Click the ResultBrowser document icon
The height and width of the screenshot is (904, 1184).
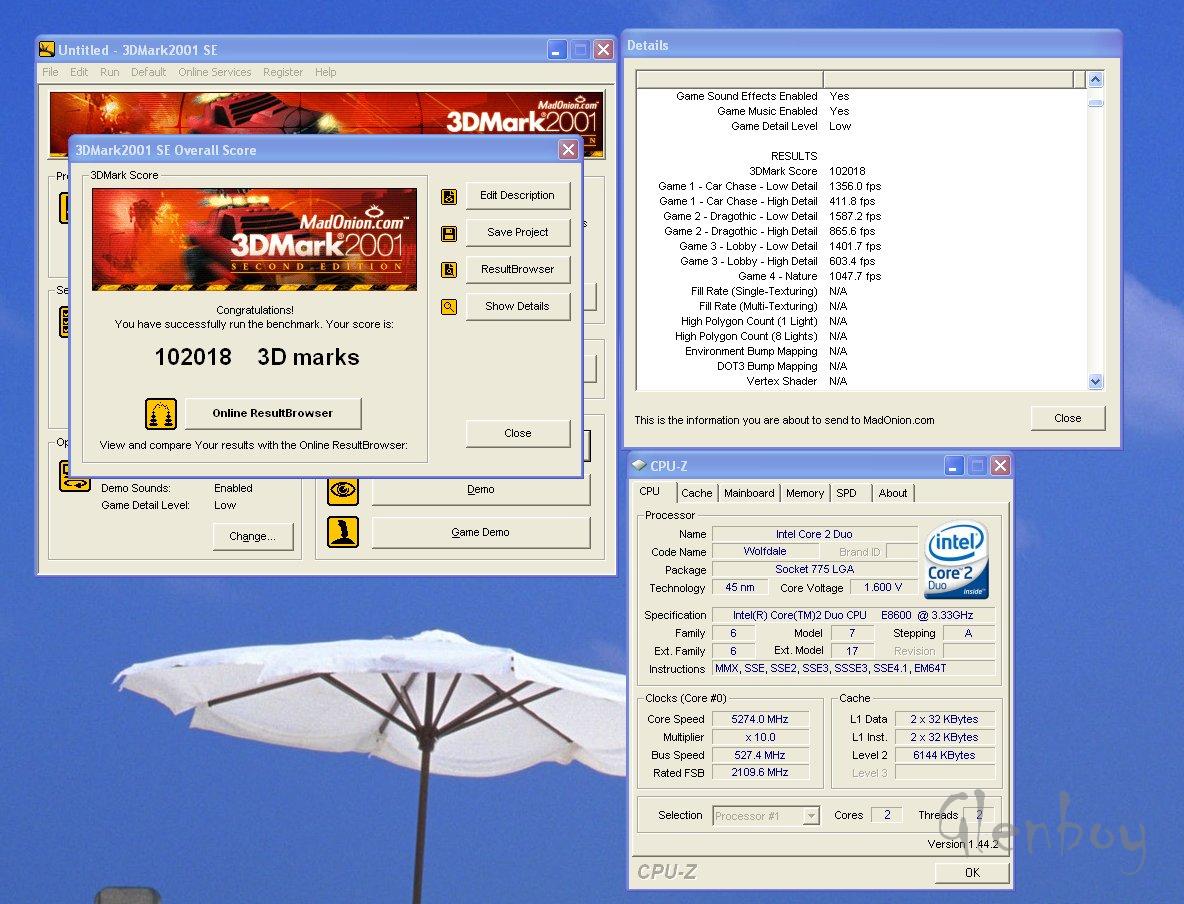tap(449, 270)
